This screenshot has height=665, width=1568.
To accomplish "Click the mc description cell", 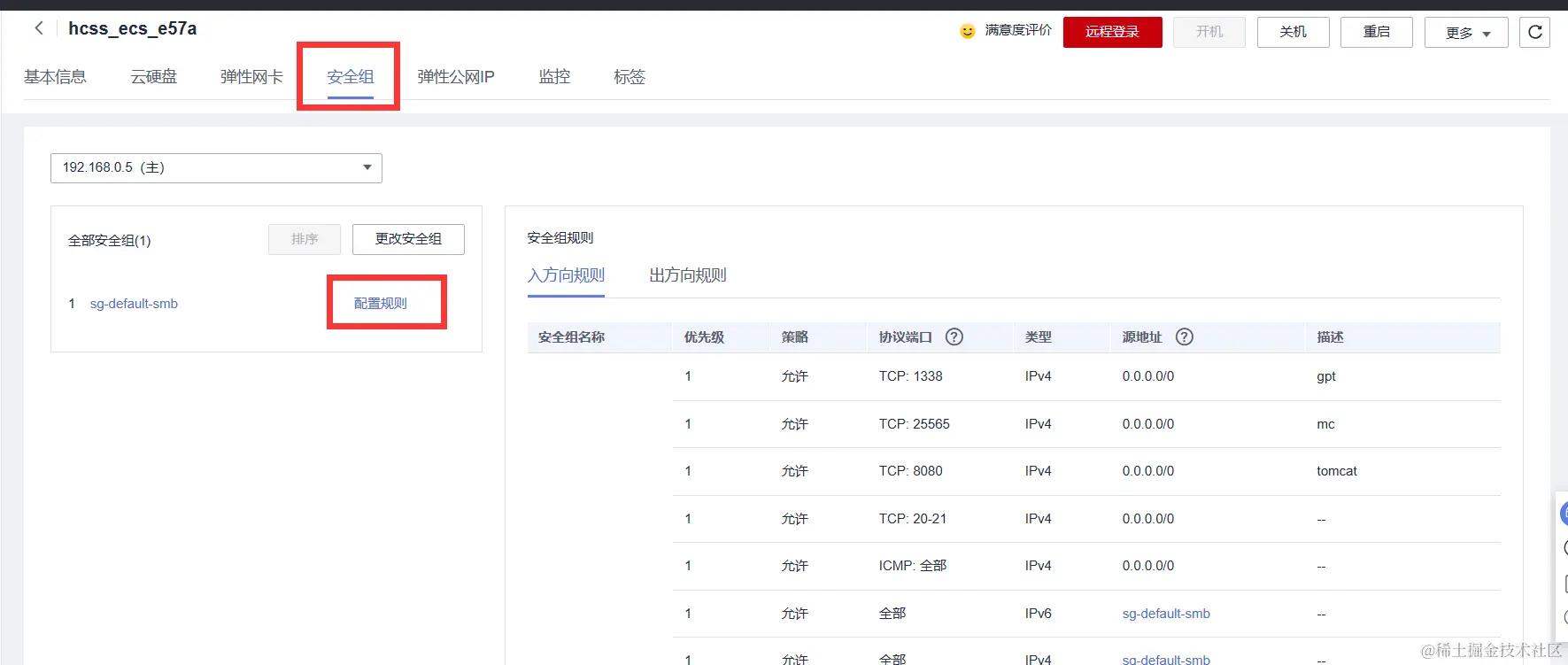I will tap(1325, 424).
